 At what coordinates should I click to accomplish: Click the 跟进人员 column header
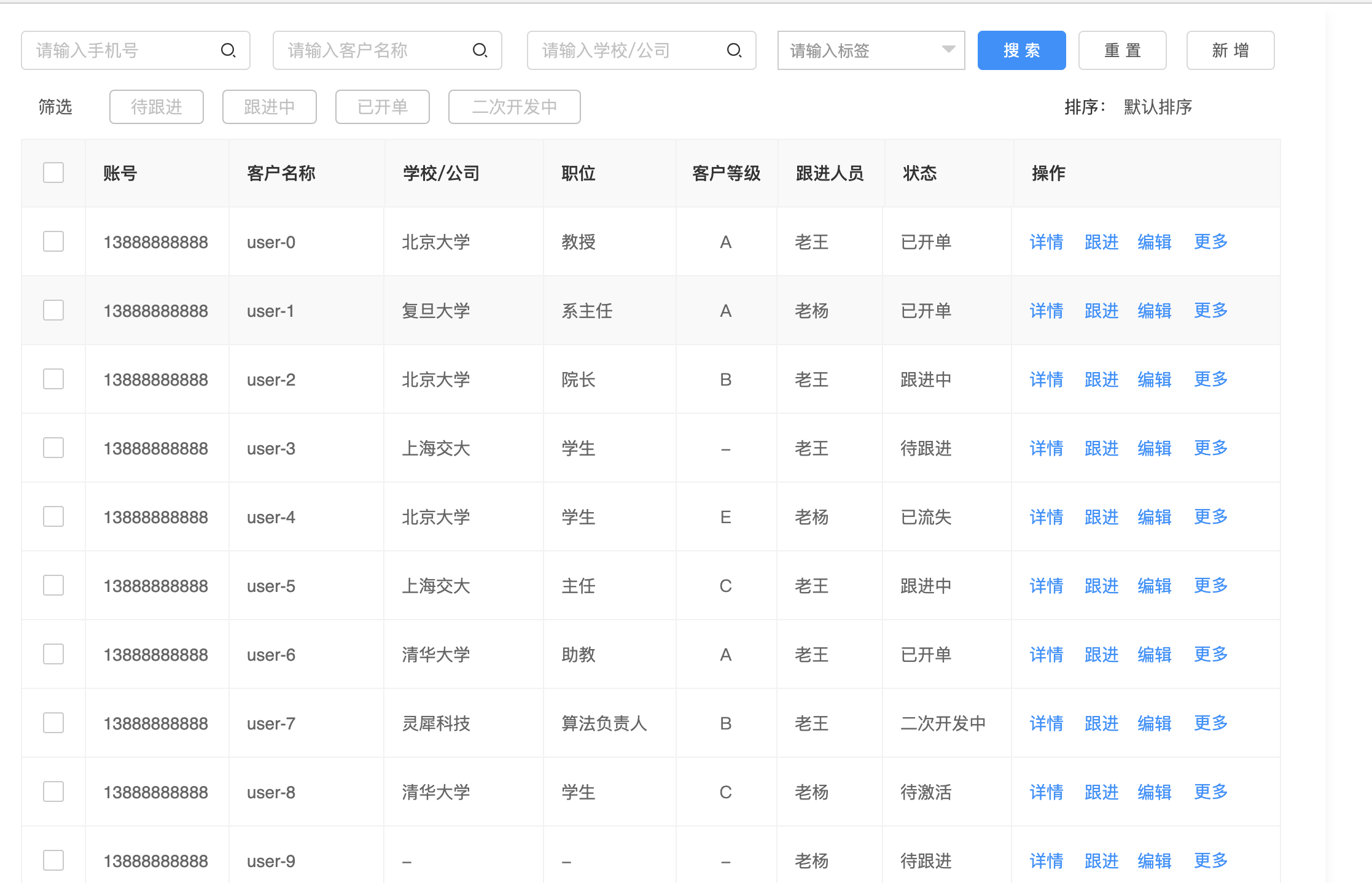829,173
